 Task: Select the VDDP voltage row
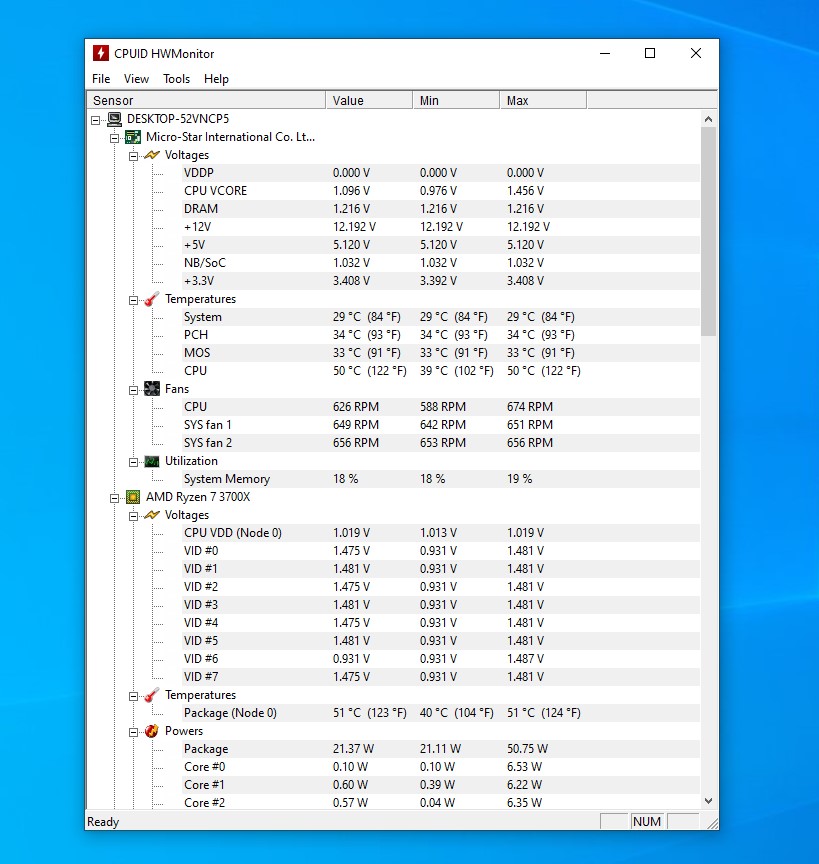[441, 173]
